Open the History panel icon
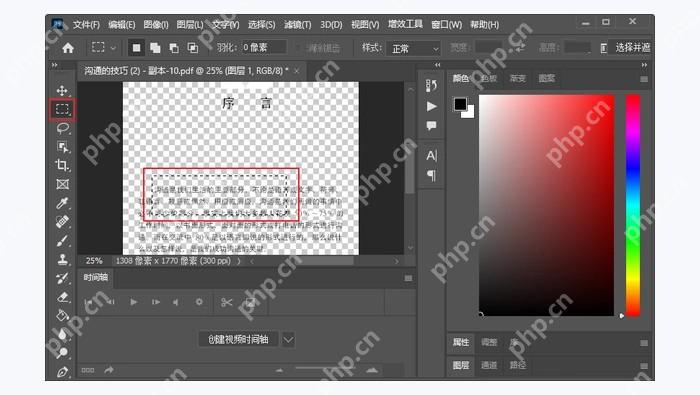700x395 pixels. [431, 85]
